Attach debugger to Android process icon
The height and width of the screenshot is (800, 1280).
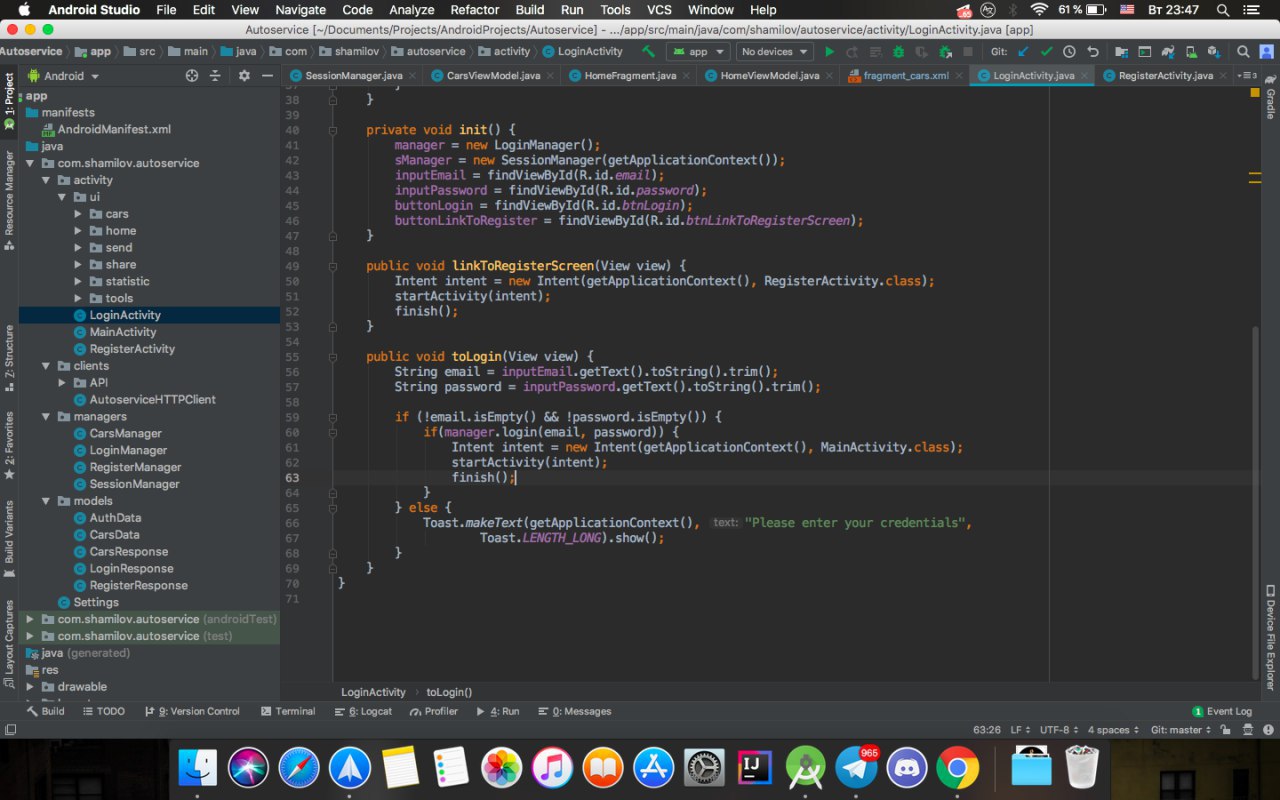coord(945,51)
